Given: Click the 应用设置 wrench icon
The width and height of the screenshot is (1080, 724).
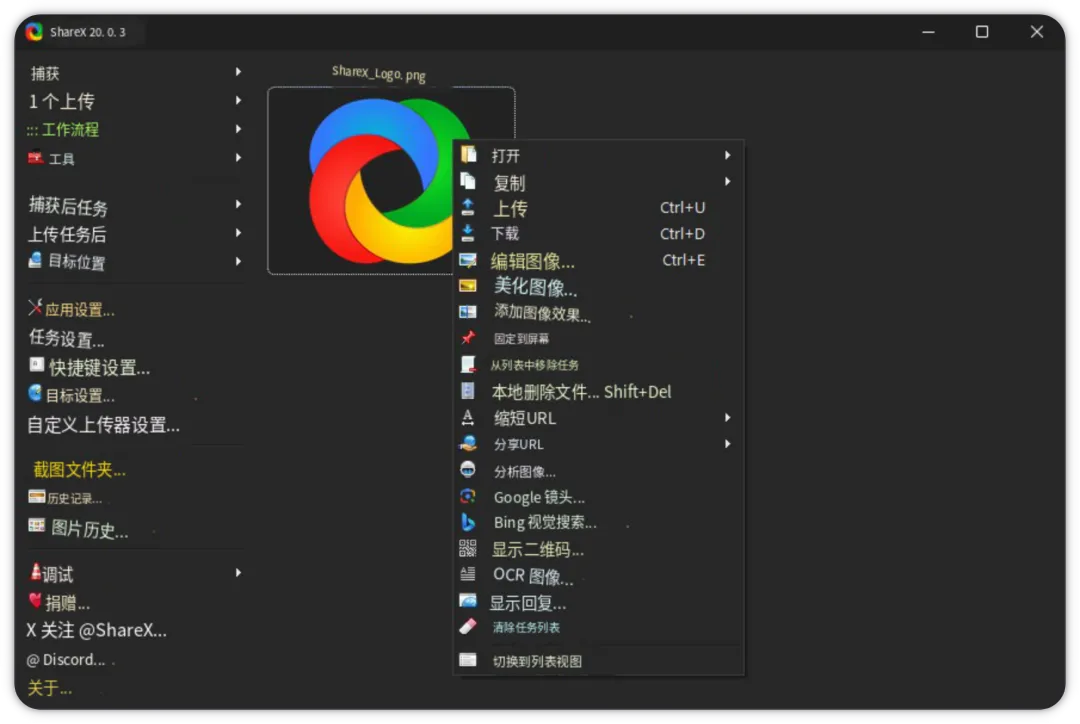Looking at the screenshot, I should click(35, 307).
